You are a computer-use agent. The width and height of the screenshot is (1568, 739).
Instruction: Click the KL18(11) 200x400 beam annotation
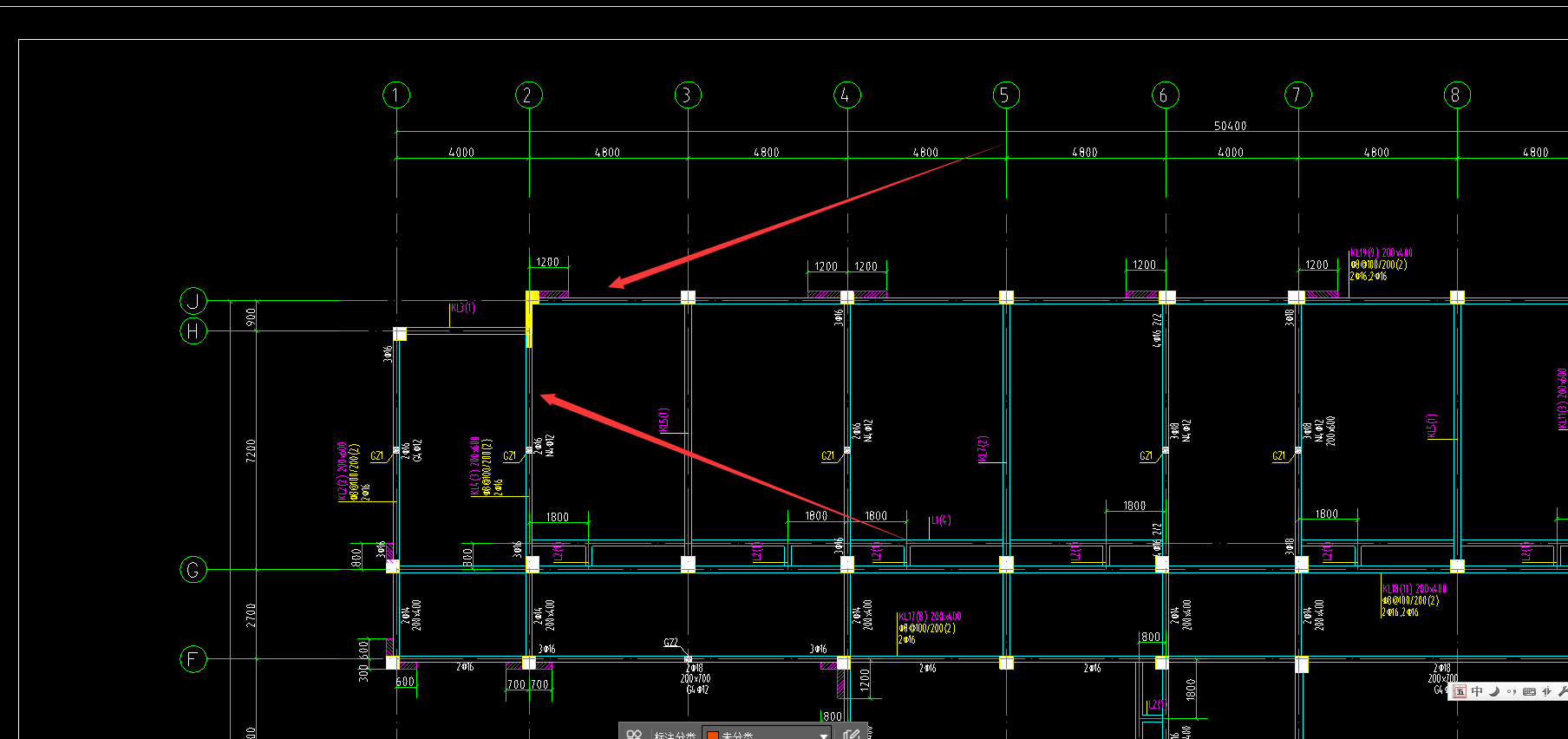(1414, 588)
